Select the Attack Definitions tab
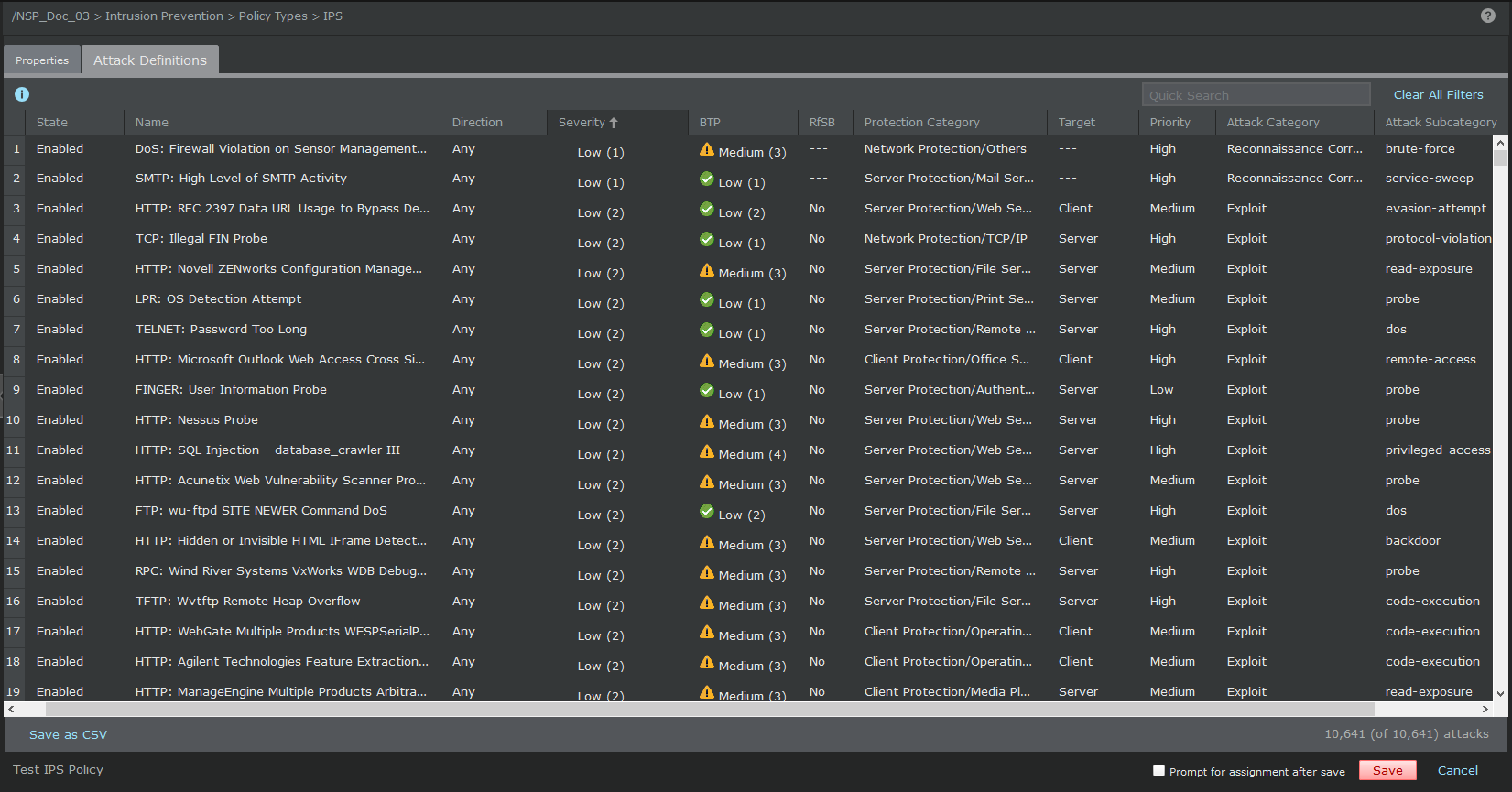The width and height of the screenshot is (1512, 792). point(150,60)
